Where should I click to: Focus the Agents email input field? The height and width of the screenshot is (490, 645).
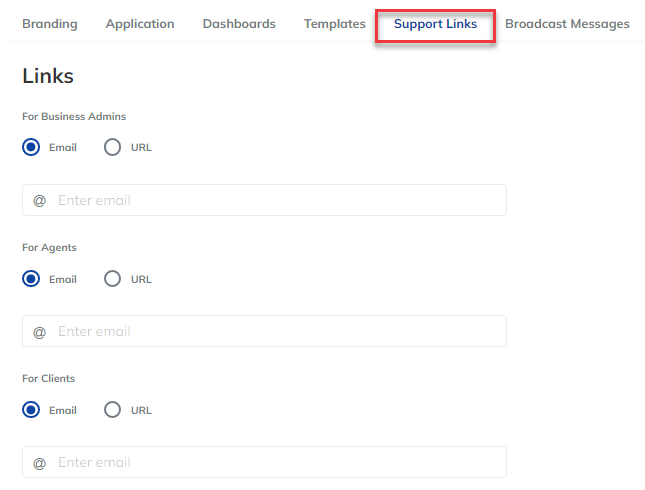pyautogui.click(x=264, y=331)
